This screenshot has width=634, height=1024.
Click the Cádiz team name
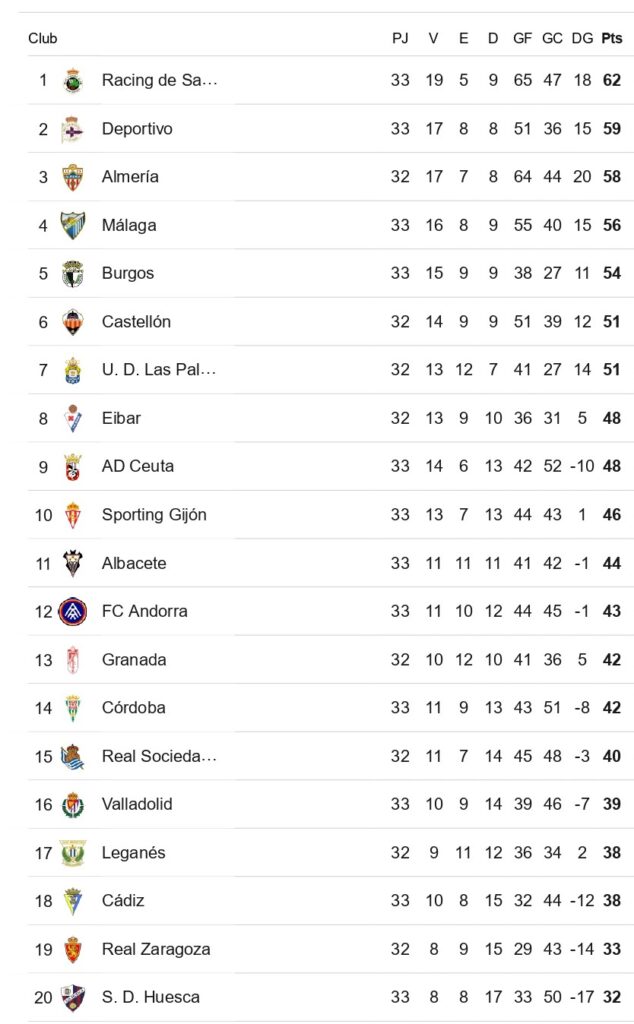click(x=123, y=901)
